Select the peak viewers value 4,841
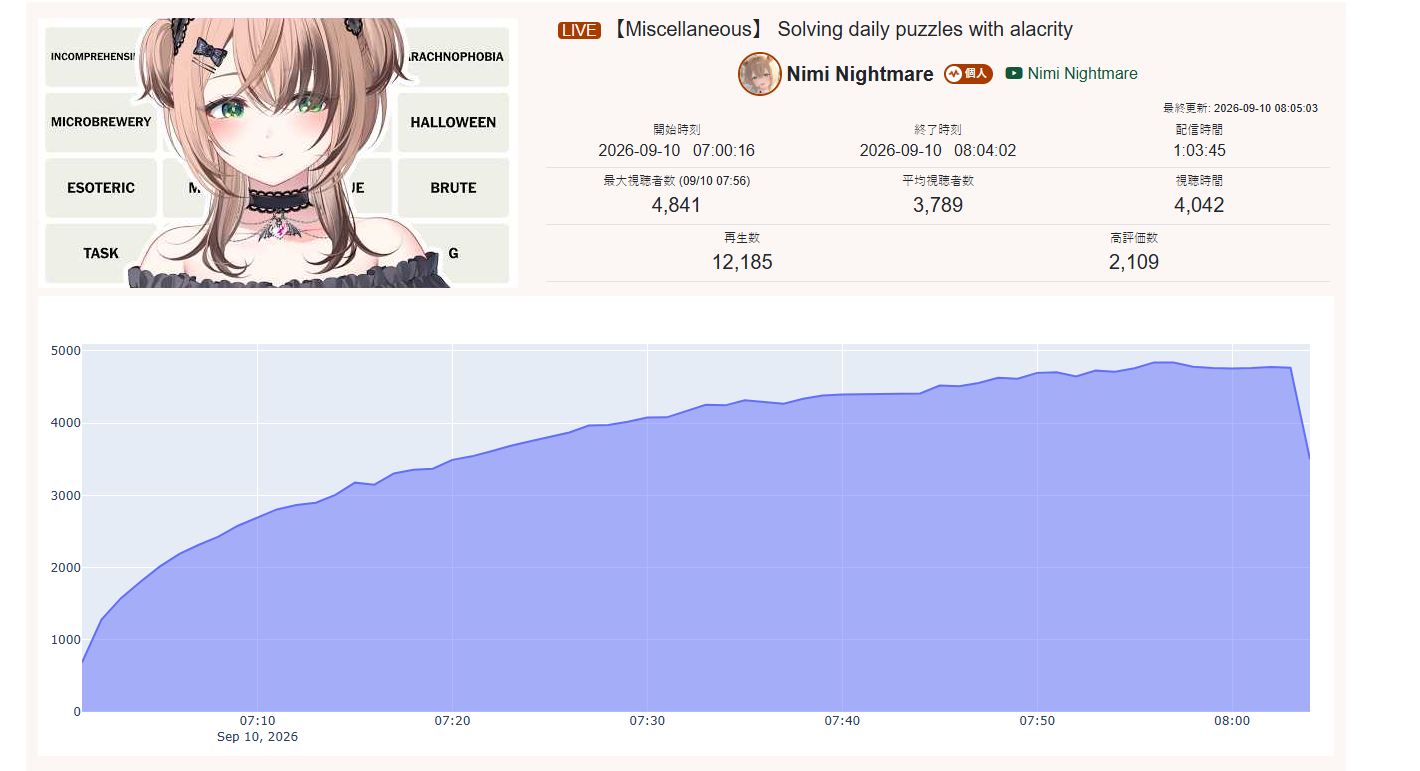This screenshot has width=1420, height=771. [676, 205]
